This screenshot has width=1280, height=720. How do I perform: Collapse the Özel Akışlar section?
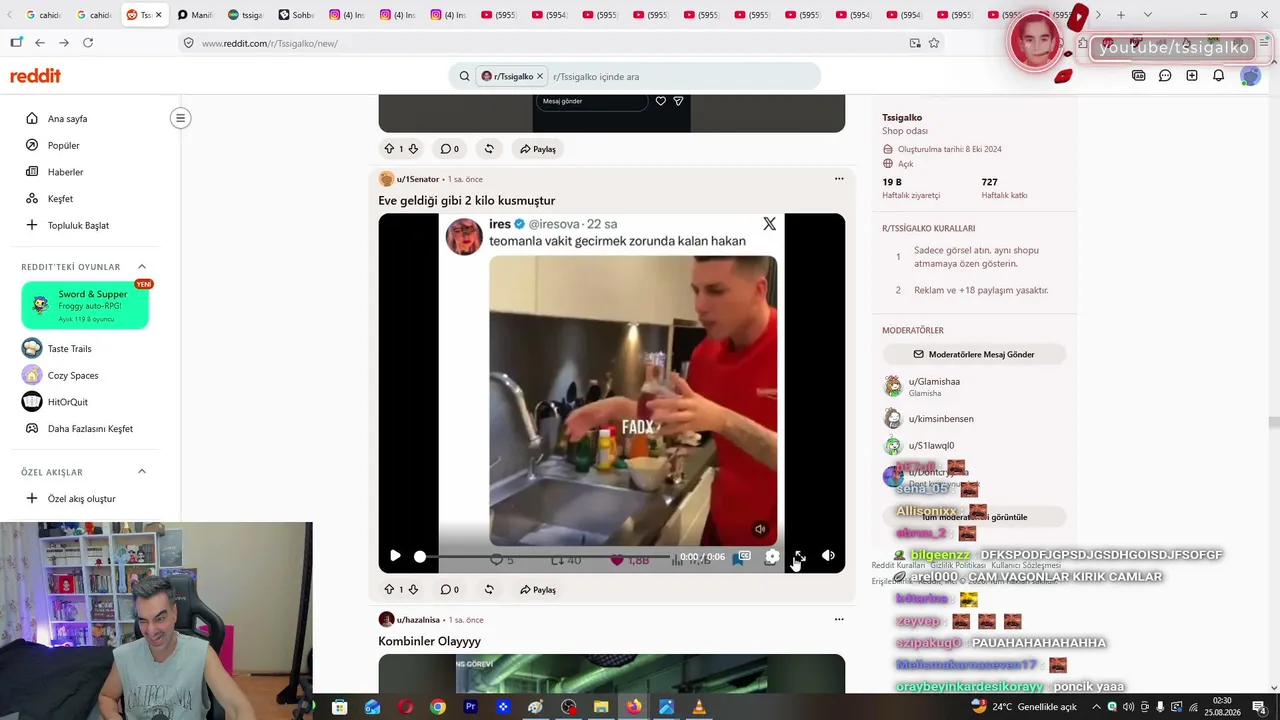coord(142,472)
